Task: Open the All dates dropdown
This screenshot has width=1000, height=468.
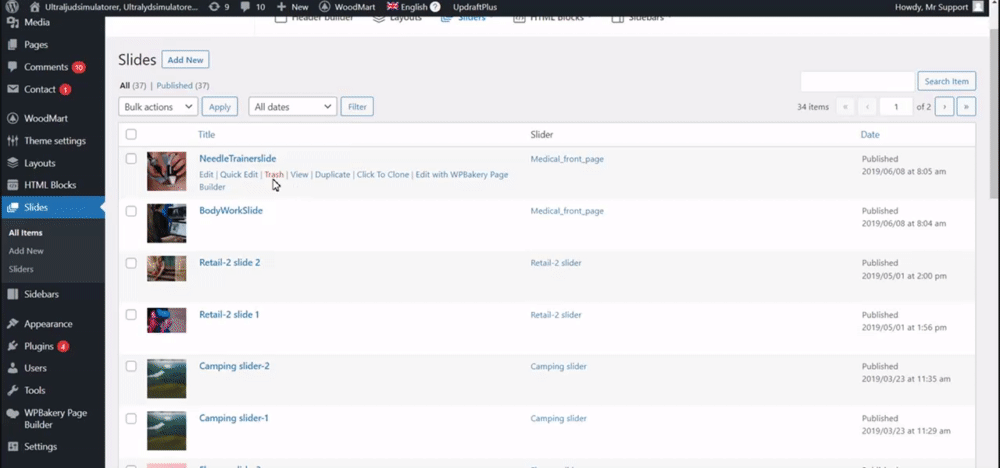Action: (293, 106)
